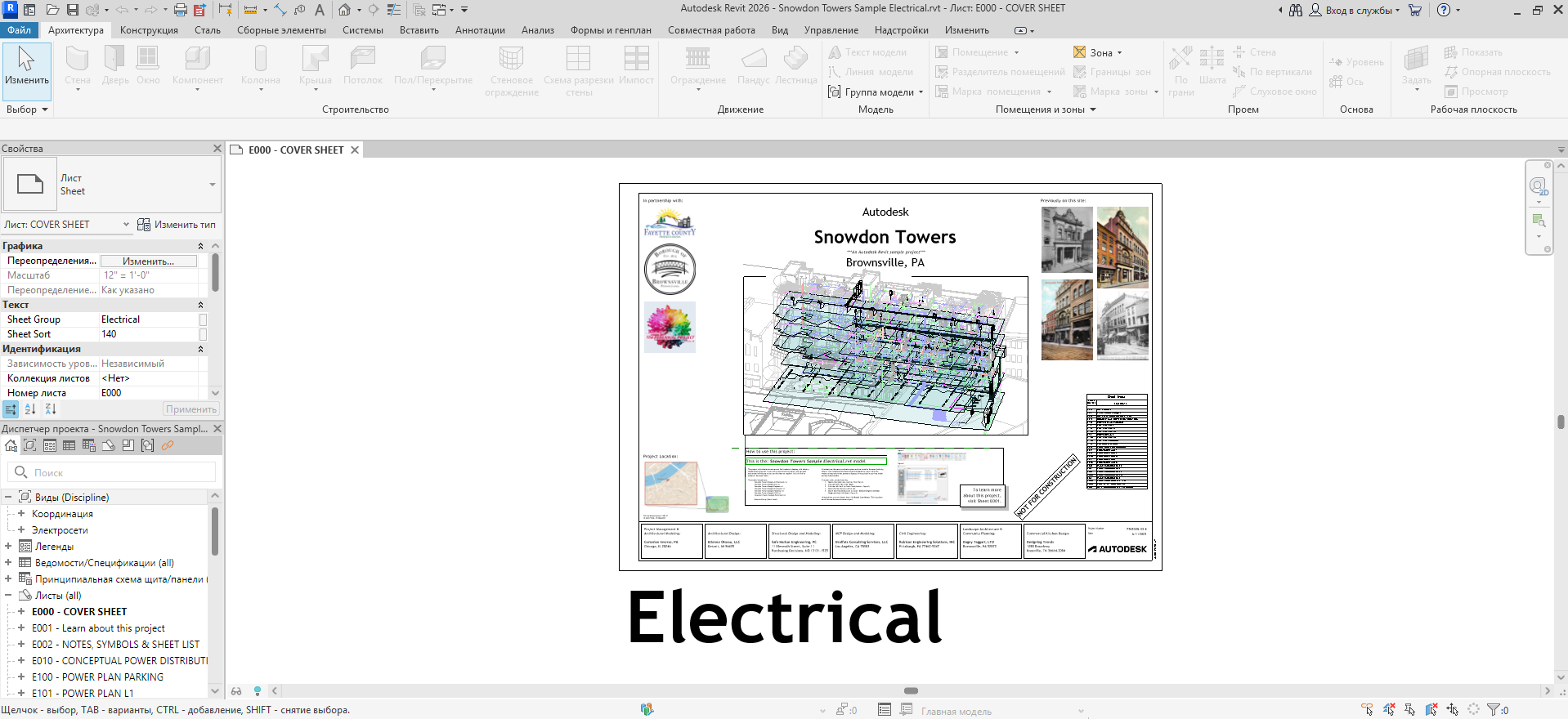
Task: Toggle Drag Elements on Selection in status bar
Action: coord(1452,710)
